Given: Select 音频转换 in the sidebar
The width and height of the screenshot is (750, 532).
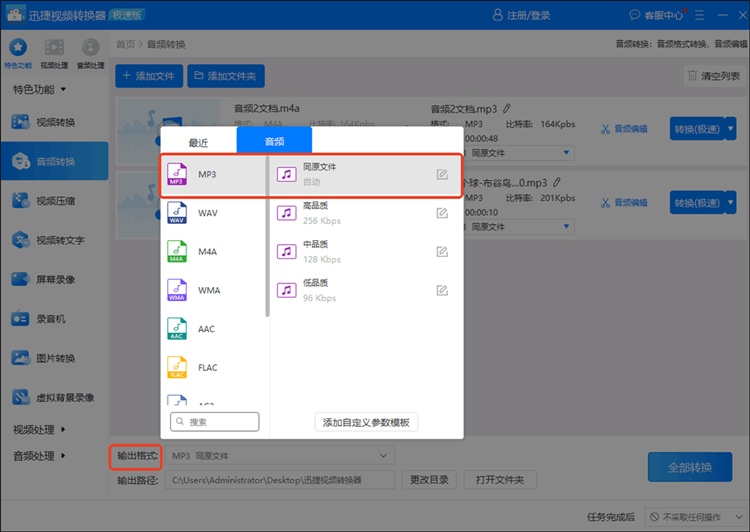Looking at the screenshot, I should (55, 161).
